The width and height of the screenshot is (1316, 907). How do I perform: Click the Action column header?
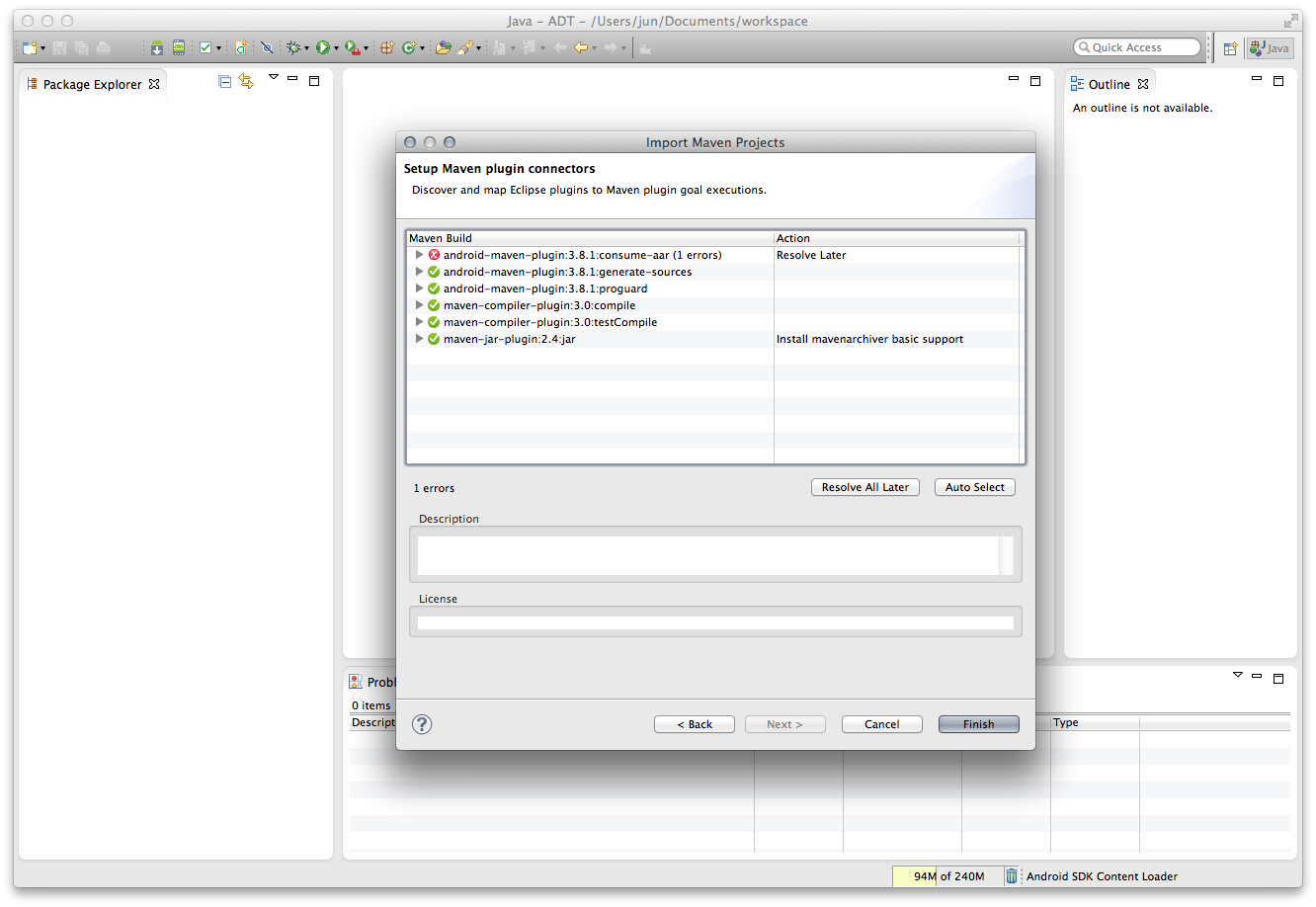(x=897, y=238)
